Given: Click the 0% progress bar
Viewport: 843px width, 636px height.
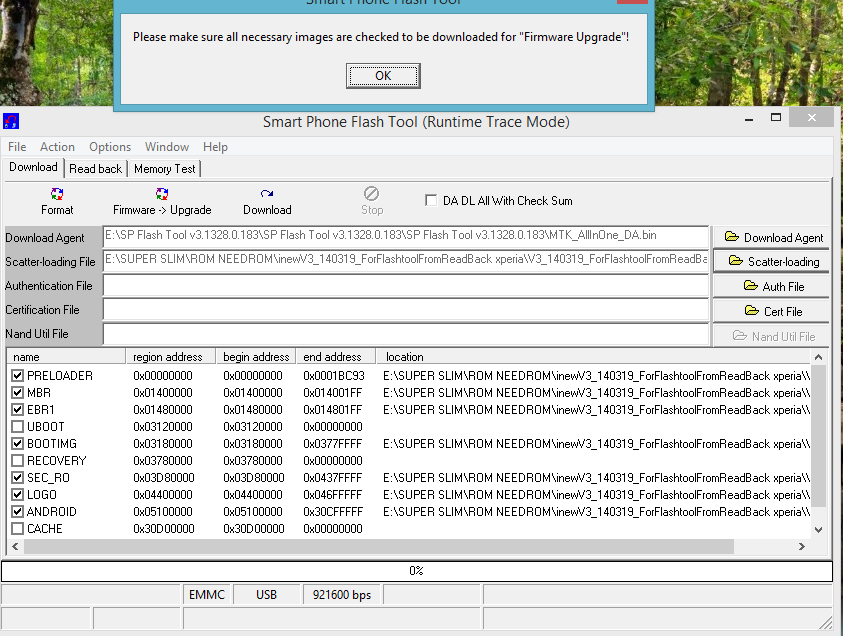Looking at the screenshot, I should coord(417,571).
